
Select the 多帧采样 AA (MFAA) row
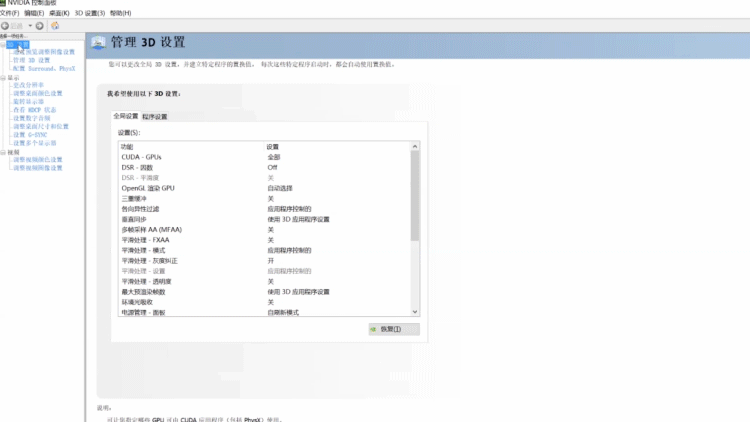(265, 230)
